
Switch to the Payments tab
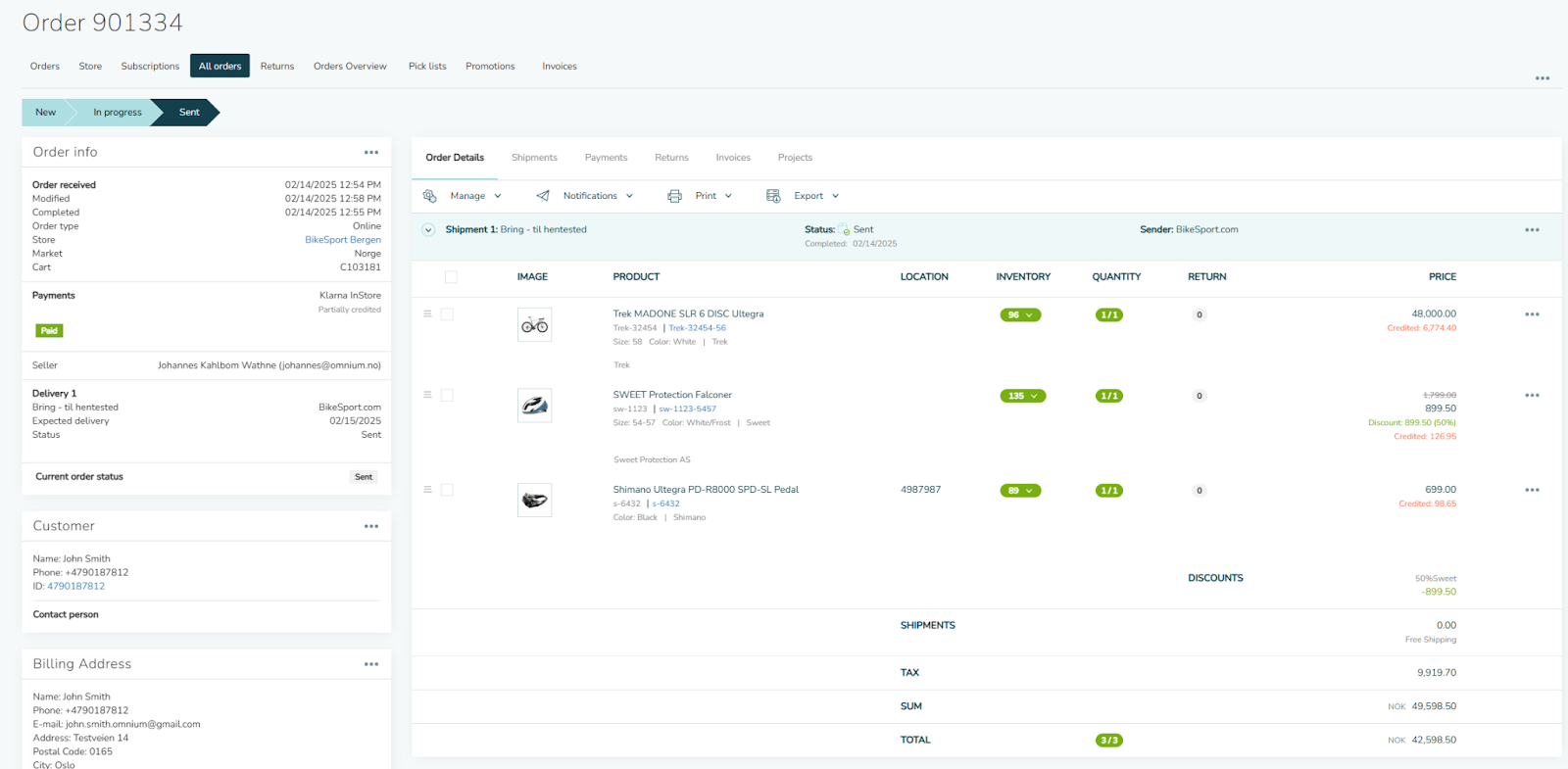click(606, 158)
